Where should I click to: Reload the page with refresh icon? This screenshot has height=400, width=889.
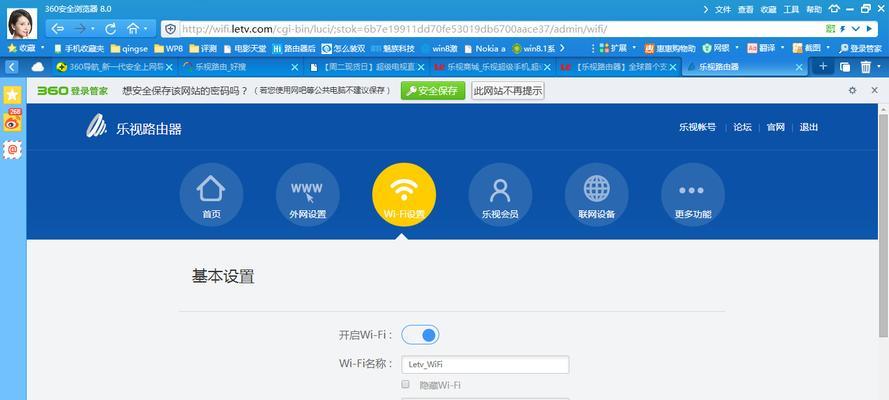111,28
